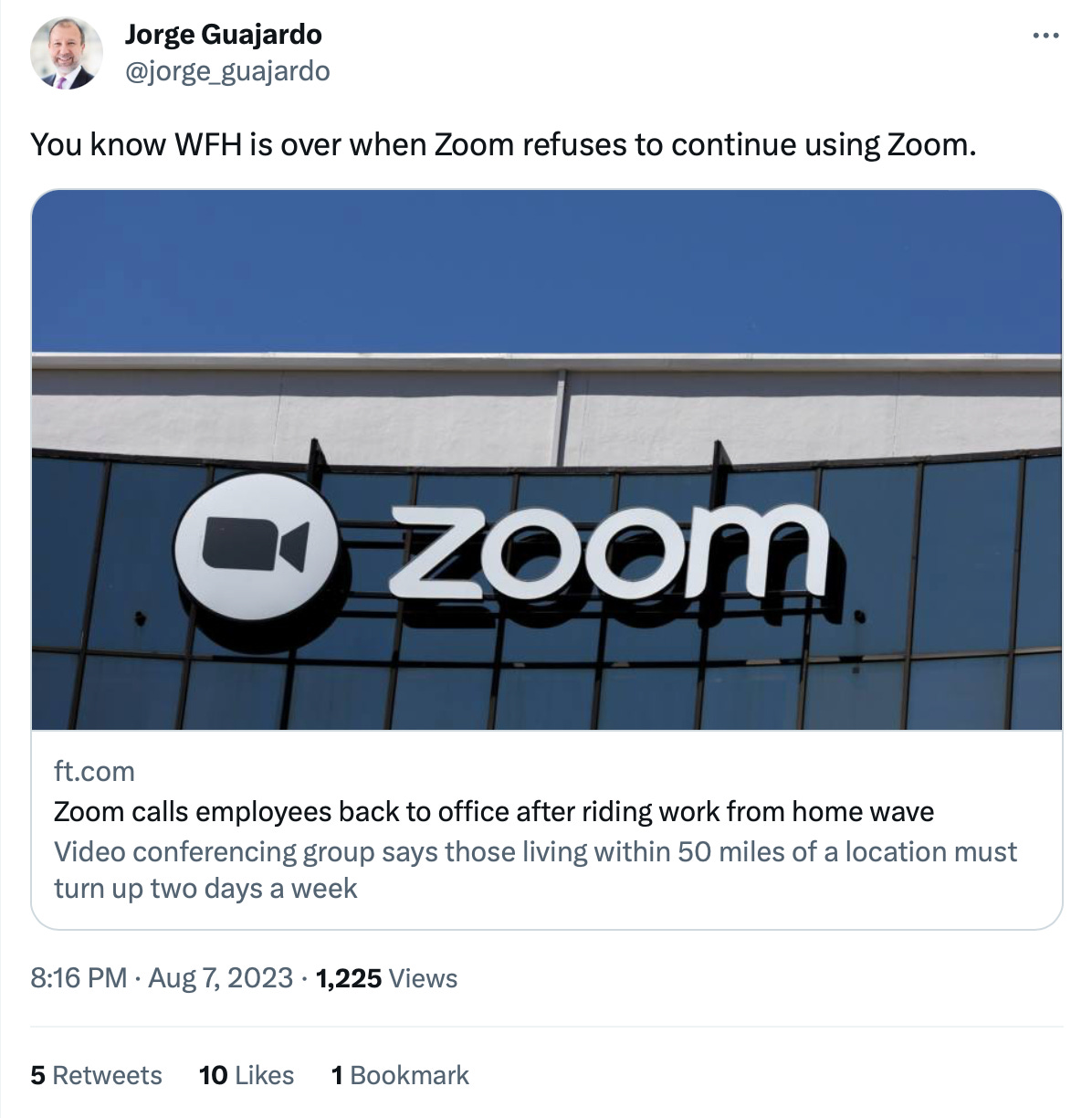The image size is (1092, 1118).
Task: Click the tweet text about WFH
Action: (503, 144)
